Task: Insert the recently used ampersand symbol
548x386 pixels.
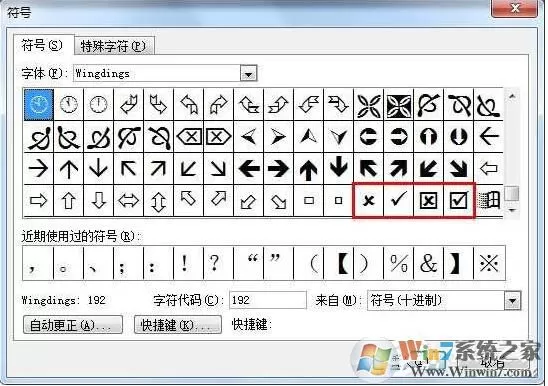Action: point(428,263)
